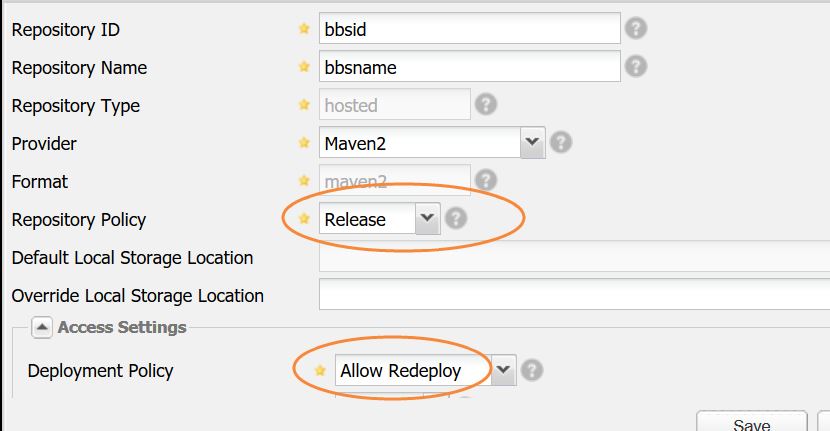Open the Deployment Policy Allow Redeploy dropdown

(x=503, y=370)
